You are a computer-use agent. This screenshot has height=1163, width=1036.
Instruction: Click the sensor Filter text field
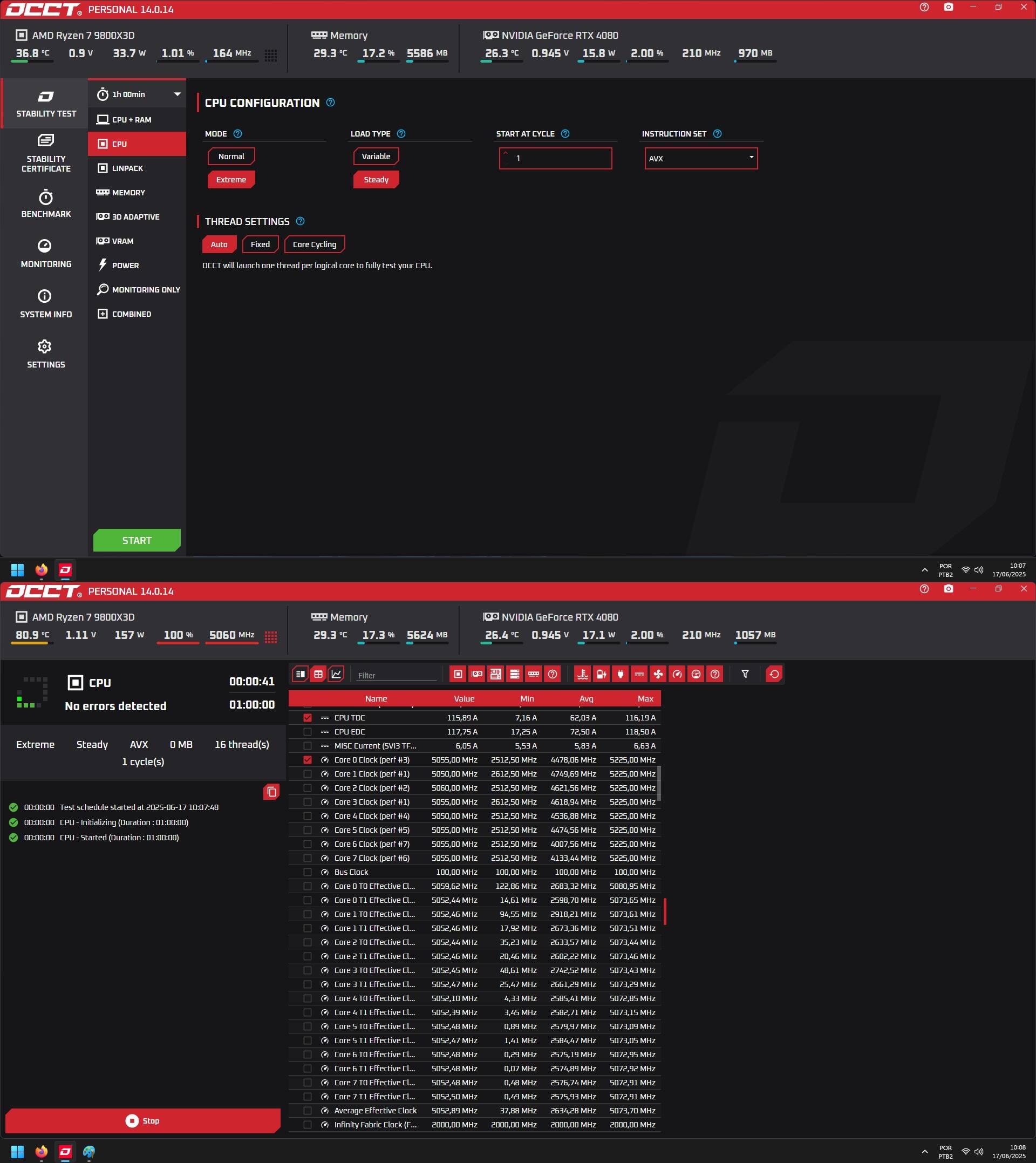[x=396, y=675]
